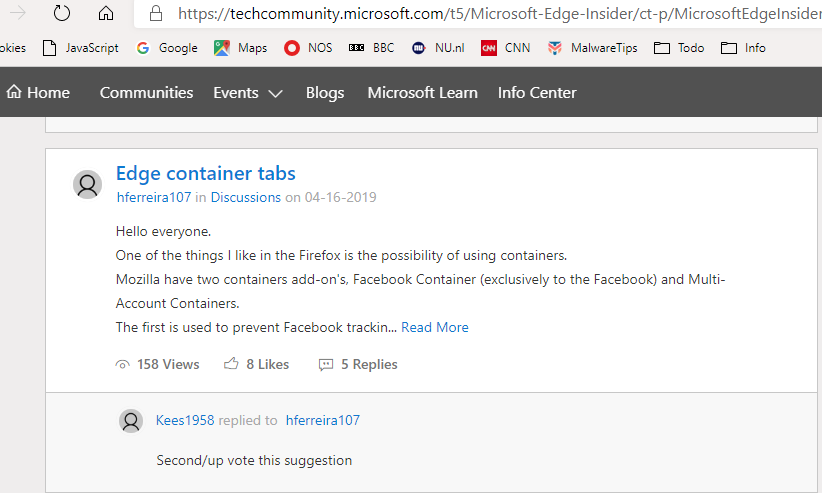Click Kees1958's avatar icon
Screen dimensions: 822x493
131,421
